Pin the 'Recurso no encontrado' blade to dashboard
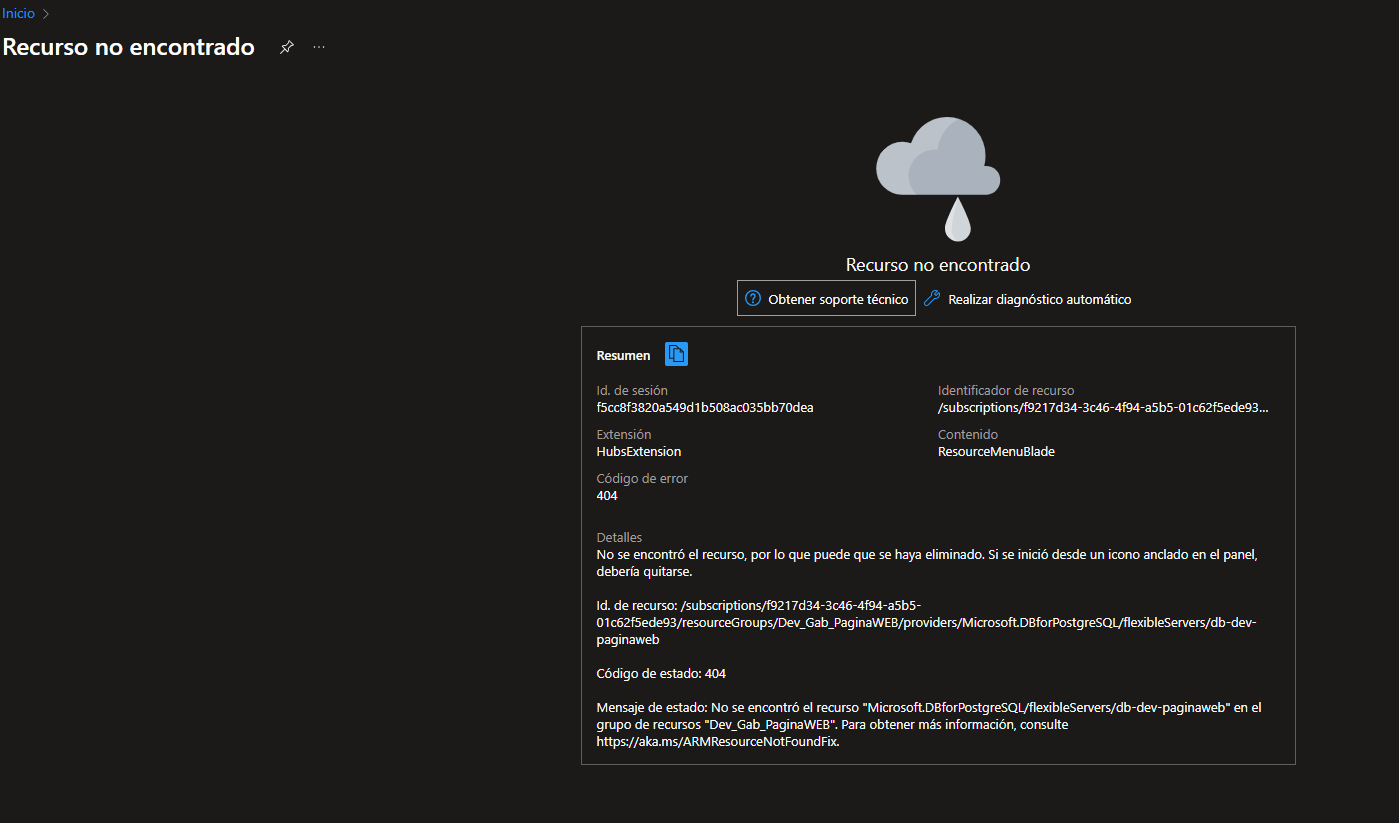Viewport: 1399px width, 823px height. point(287,47)
